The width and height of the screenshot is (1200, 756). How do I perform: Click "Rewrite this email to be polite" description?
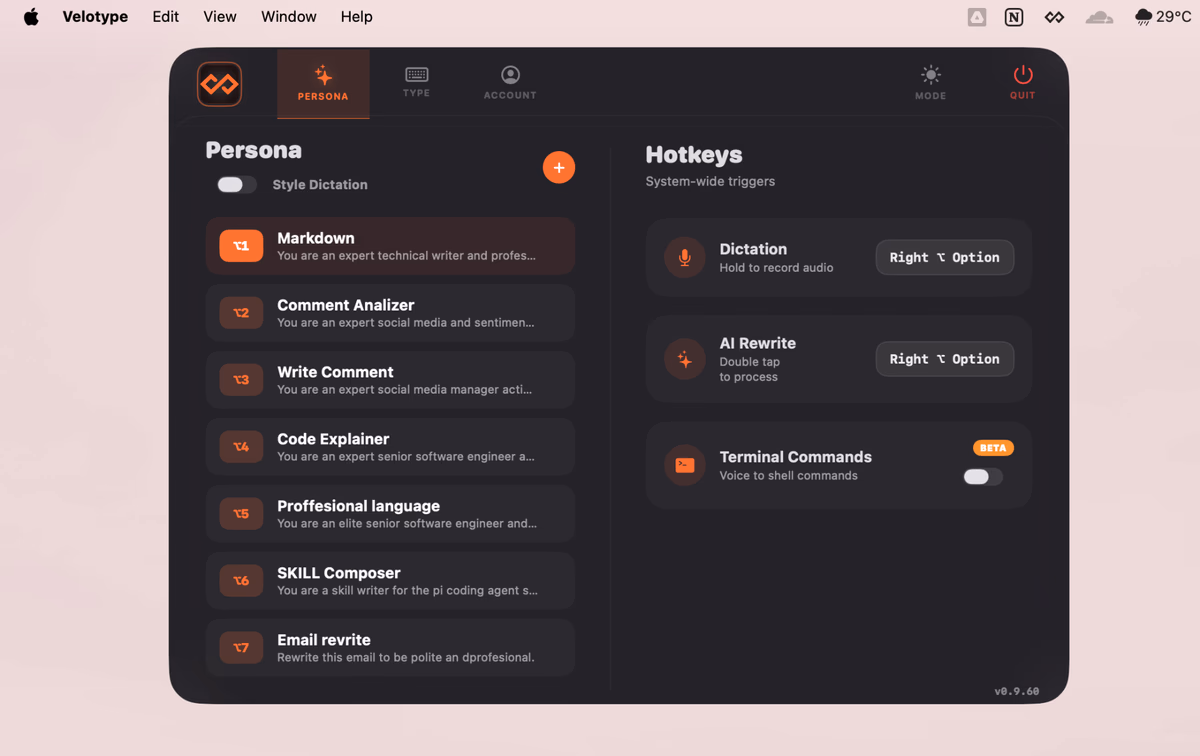[406, 658]
